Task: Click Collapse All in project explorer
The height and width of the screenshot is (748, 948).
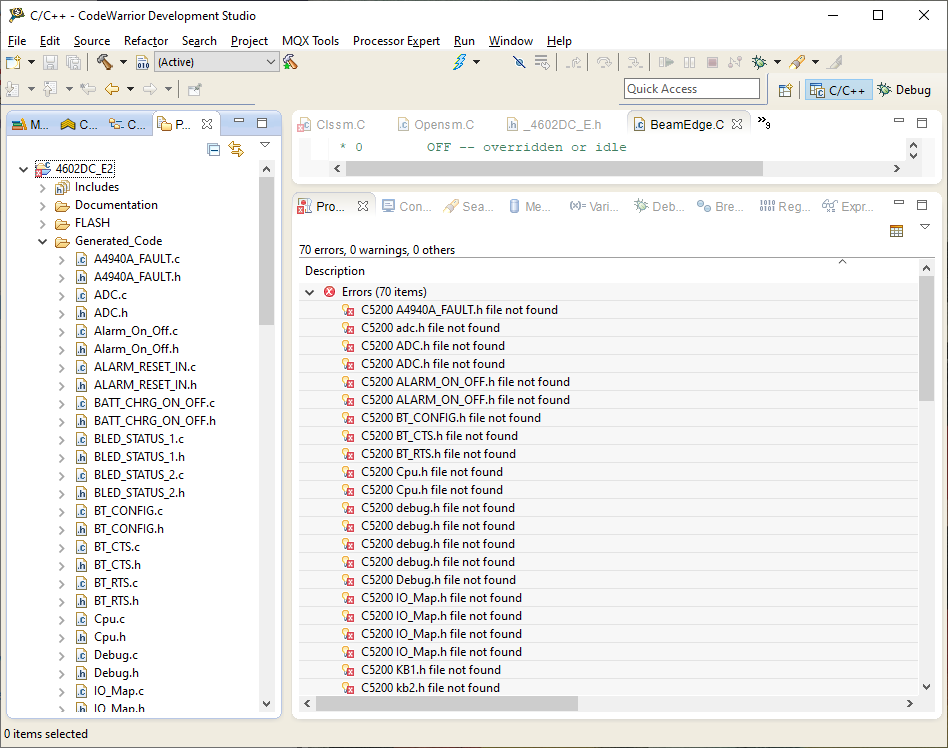Action: click(213, 149)
